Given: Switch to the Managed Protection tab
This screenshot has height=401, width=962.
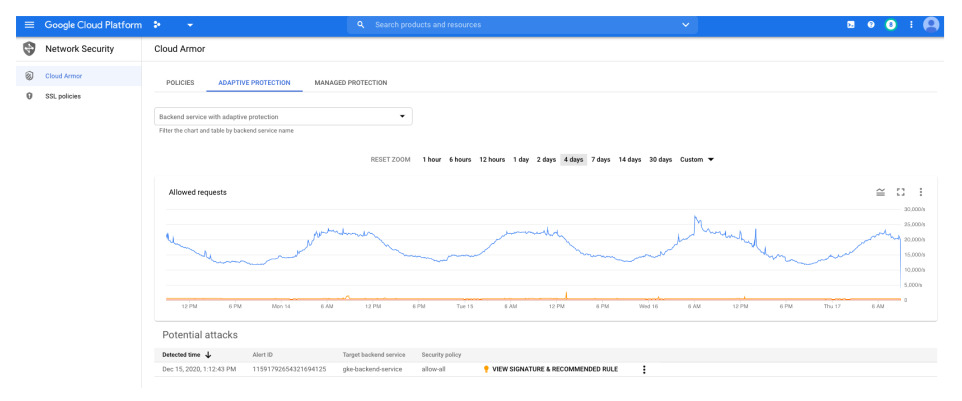Looking at the screenshot, I should (x=350, y=83).
